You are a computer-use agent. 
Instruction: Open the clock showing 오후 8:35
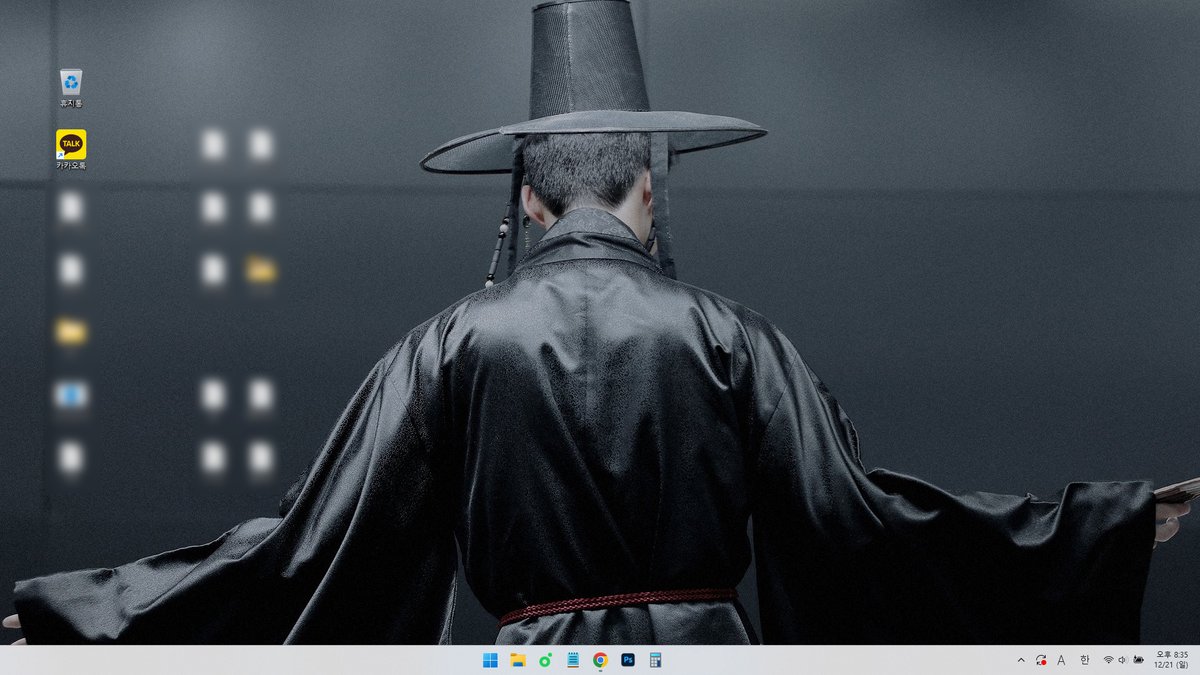[1172, 660]
